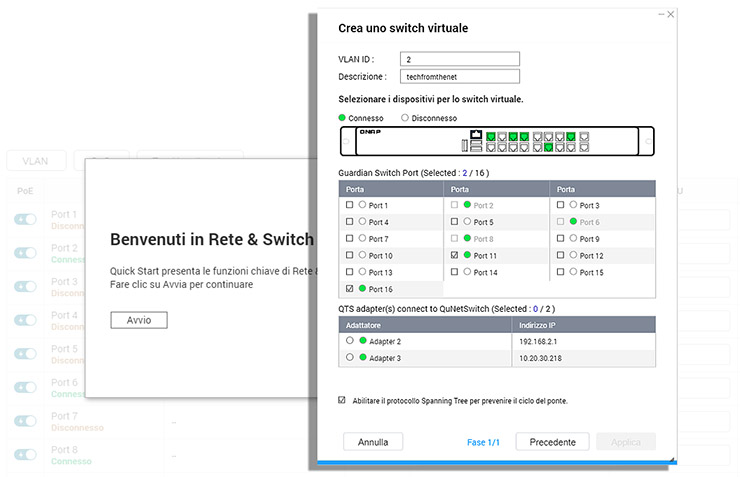Click the green port in diagram's bottom row
Viewport: 740px width, 477px height.
[548, 148]
